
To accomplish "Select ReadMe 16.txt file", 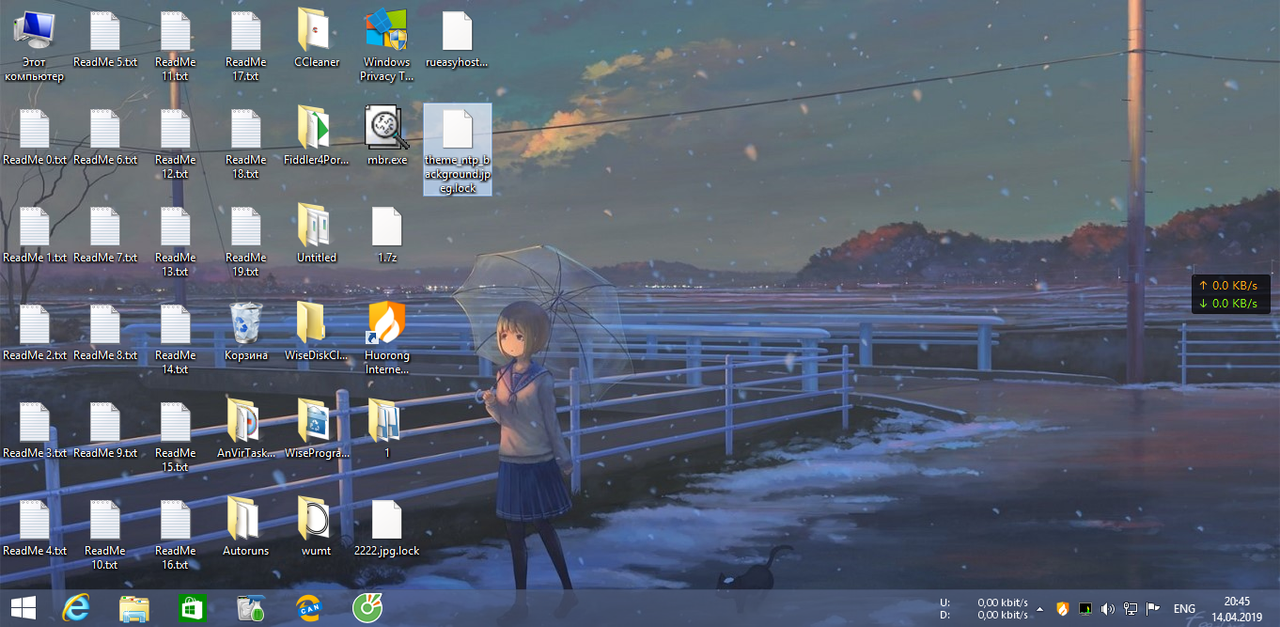I will 175,535.
